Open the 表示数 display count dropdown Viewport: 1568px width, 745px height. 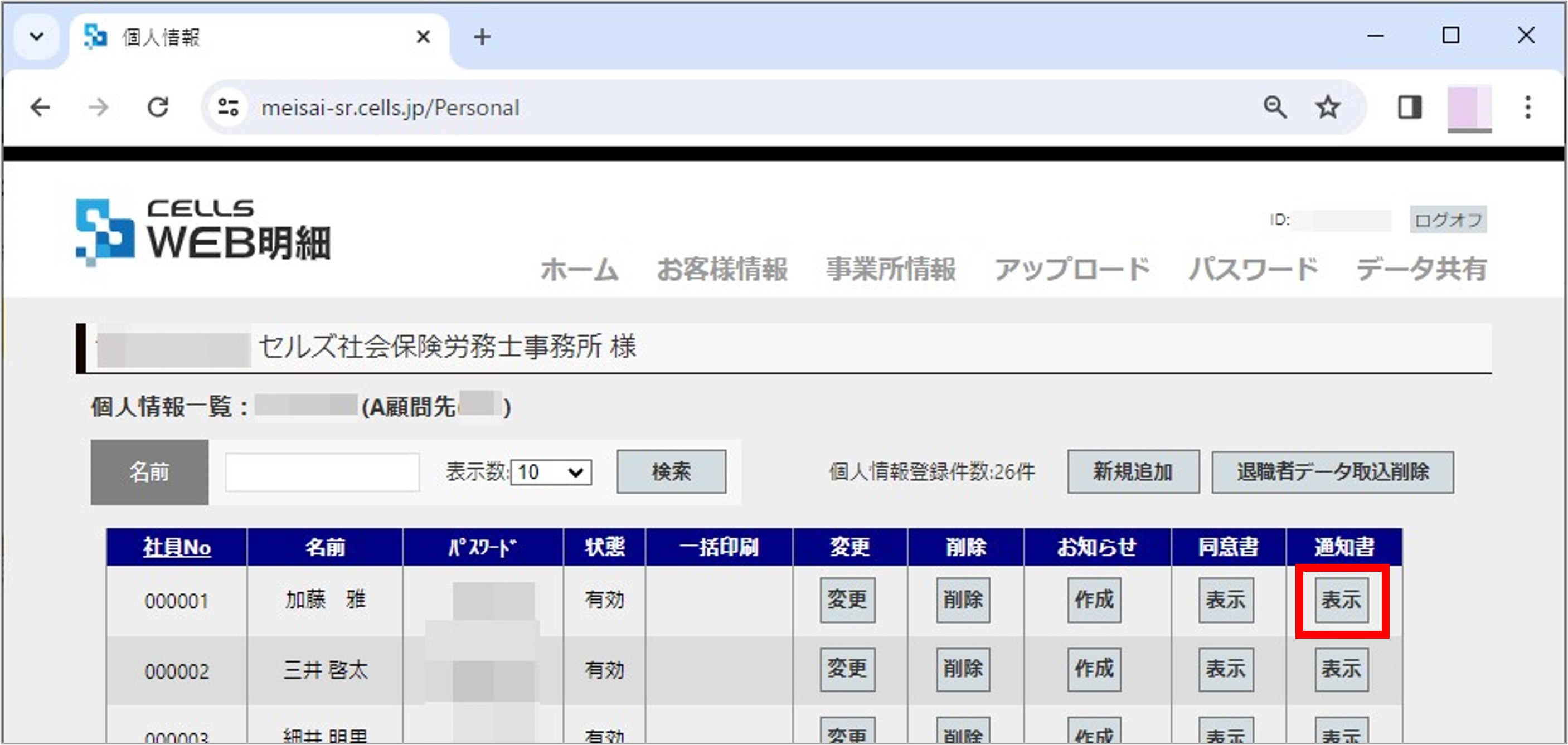[550, 473]
